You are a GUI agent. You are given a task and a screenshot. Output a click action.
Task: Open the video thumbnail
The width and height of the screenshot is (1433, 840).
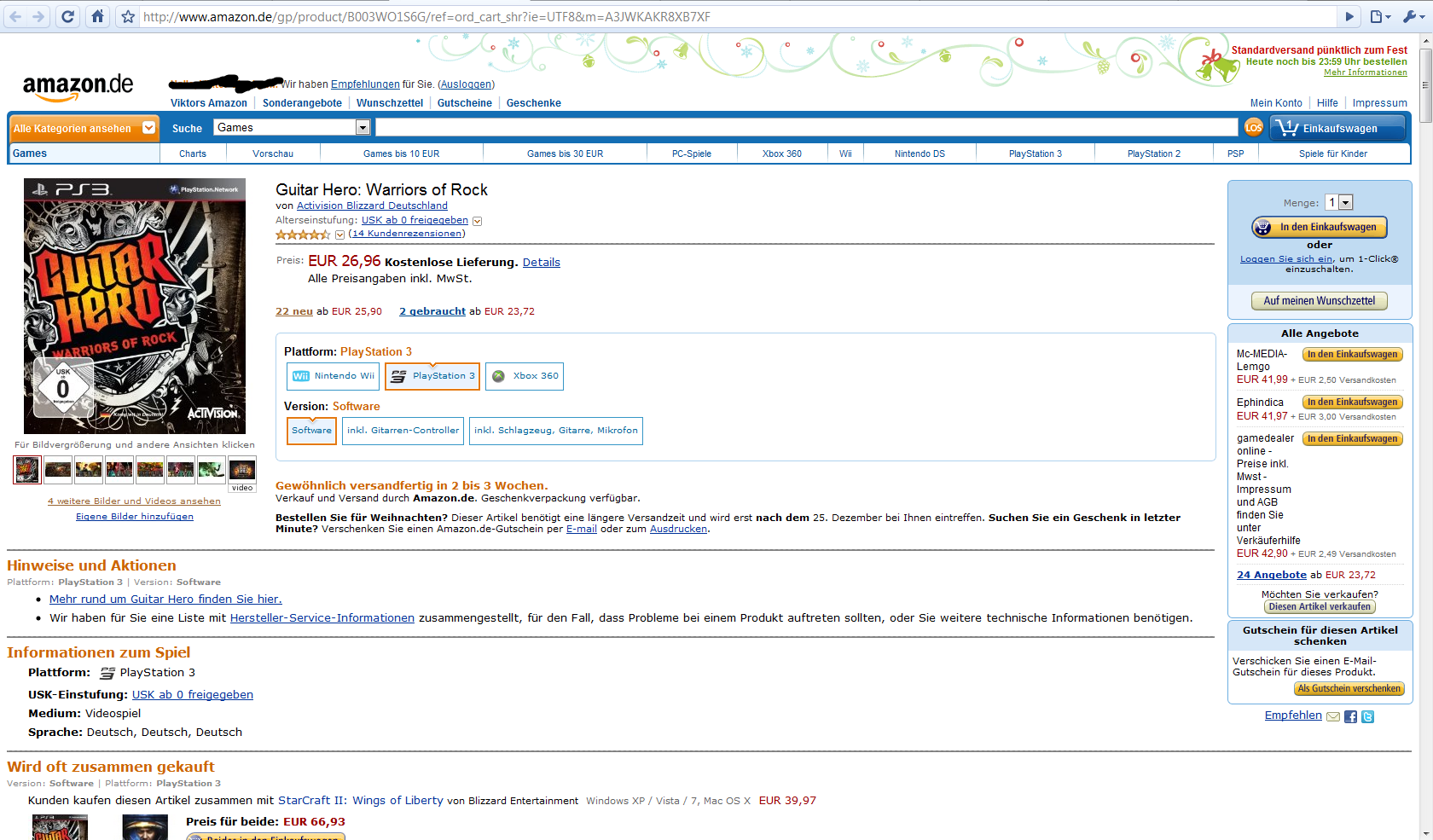click(242, 474)
